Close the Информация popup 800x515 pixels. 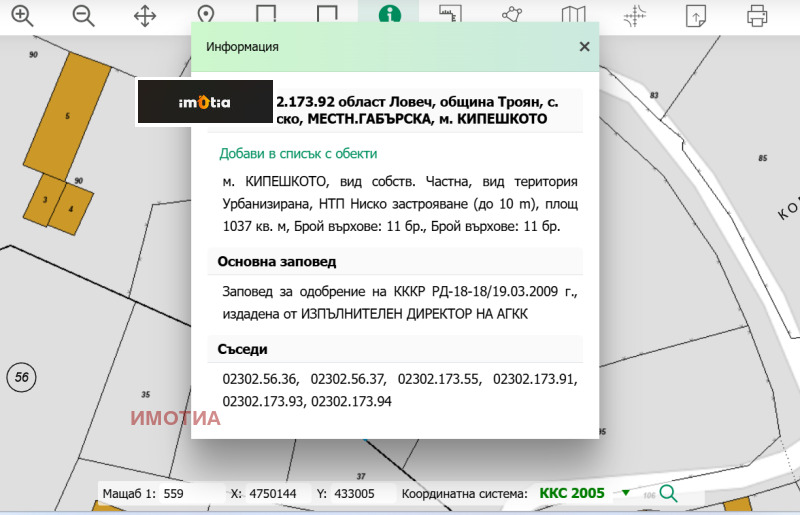click(584, 47)
